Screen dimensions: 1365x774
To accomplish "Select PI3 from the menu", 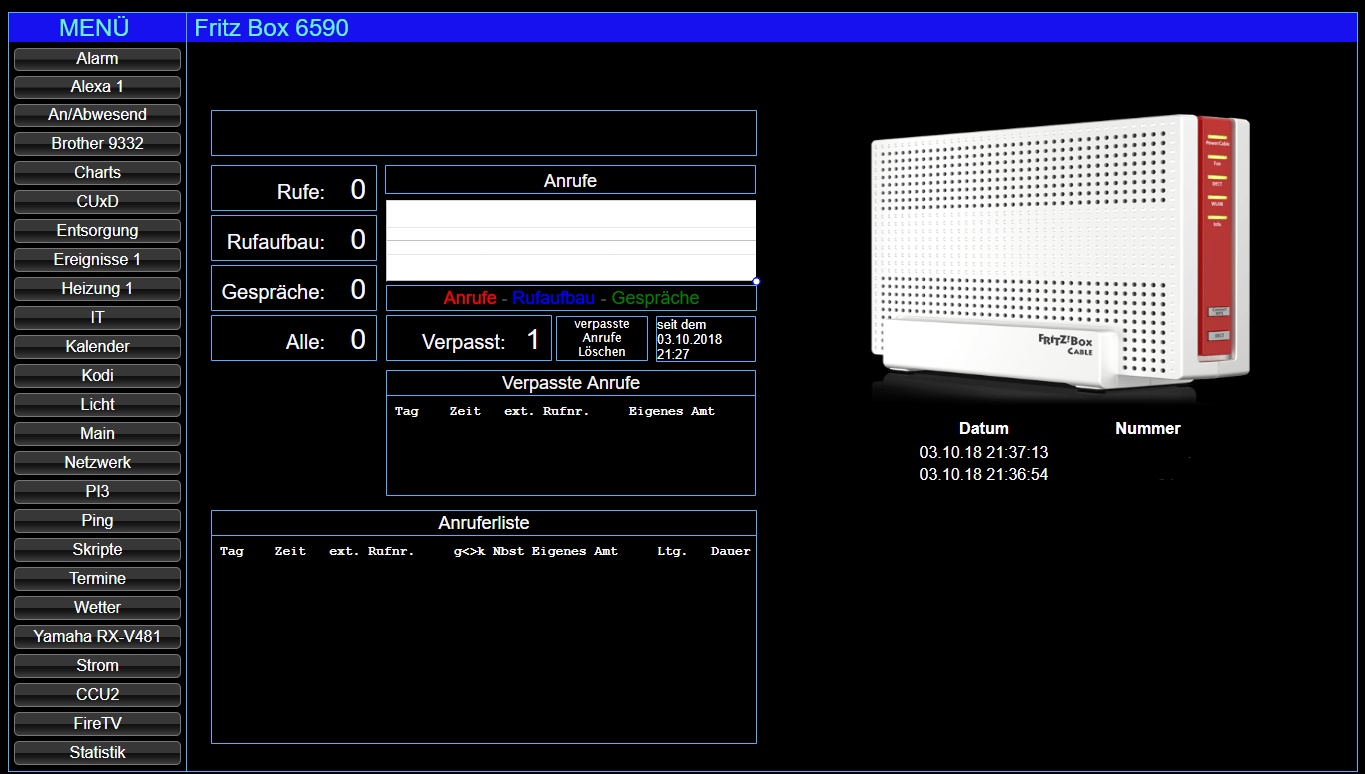I will pos(97,492).
